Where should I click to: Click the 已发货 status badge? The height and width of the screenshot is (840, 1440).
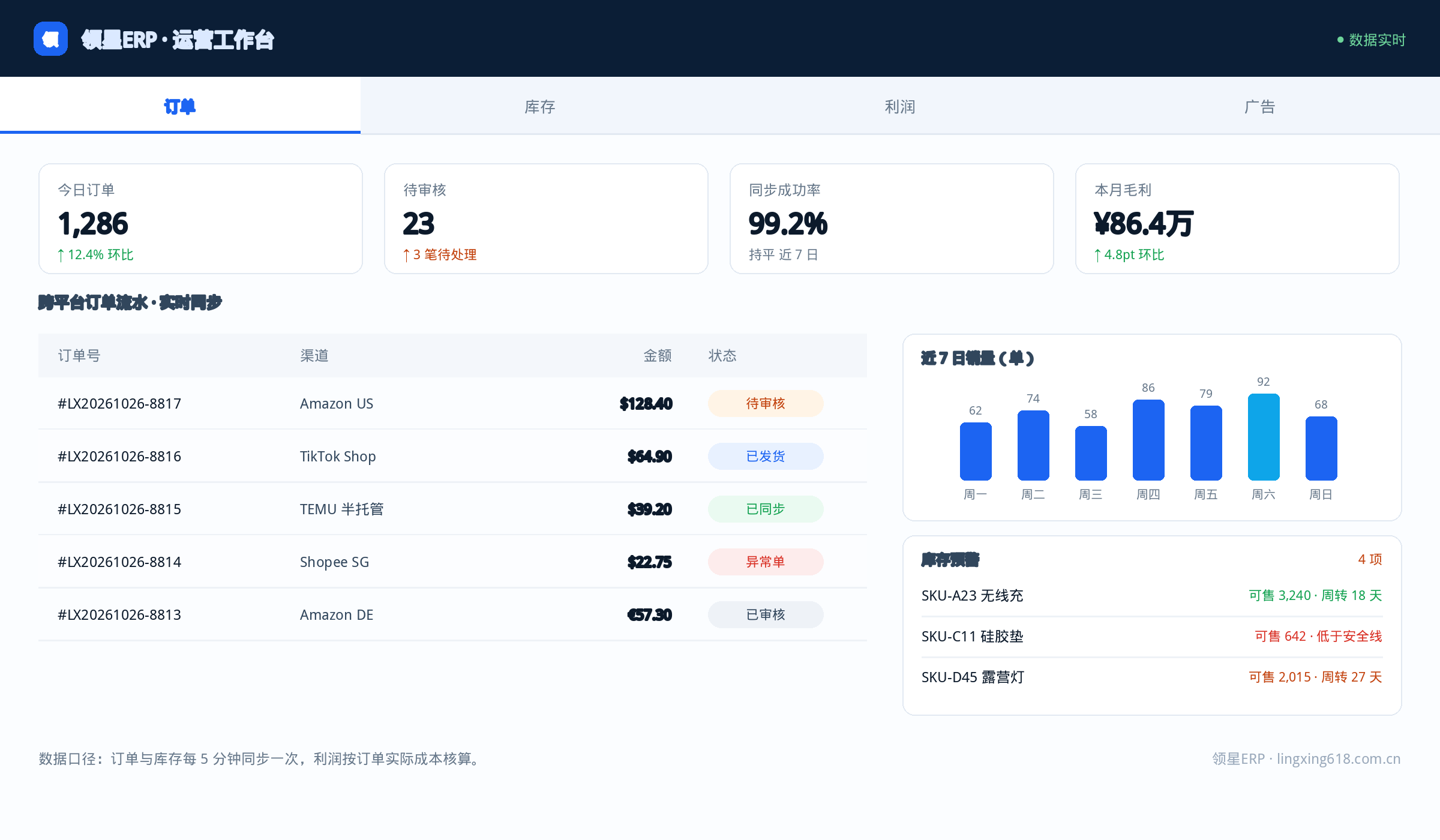(766, 456)
